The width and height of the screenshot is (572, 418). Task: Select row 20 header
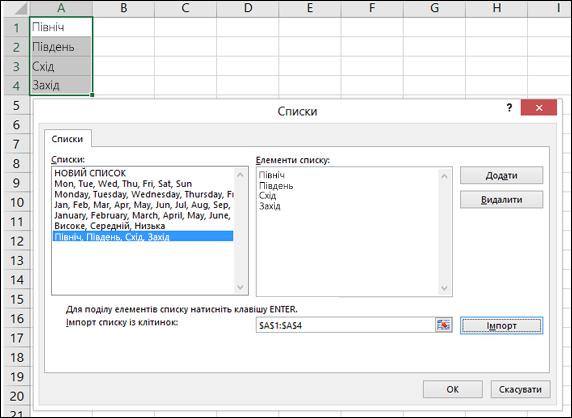16,396
